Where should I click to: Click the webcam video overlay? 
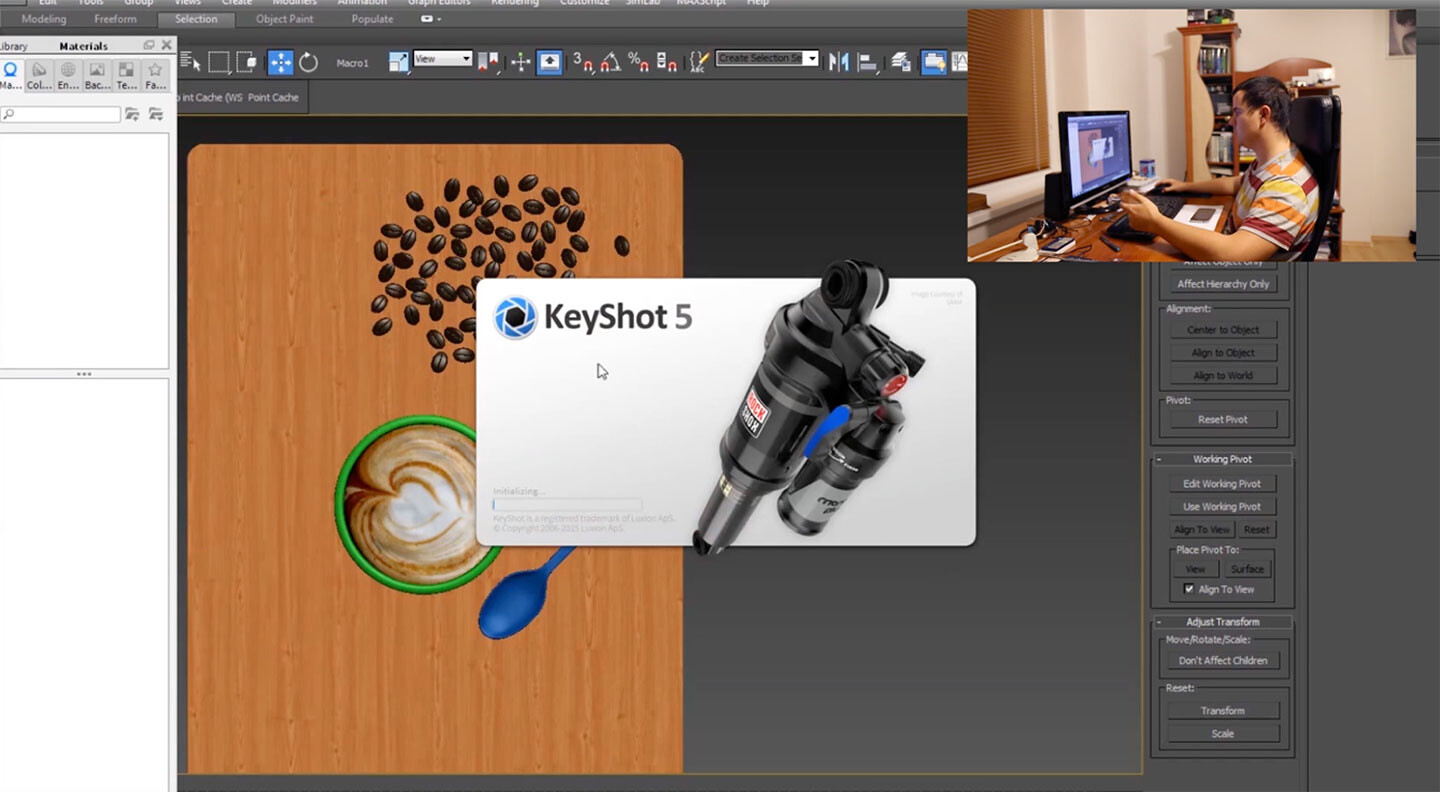1191,135
